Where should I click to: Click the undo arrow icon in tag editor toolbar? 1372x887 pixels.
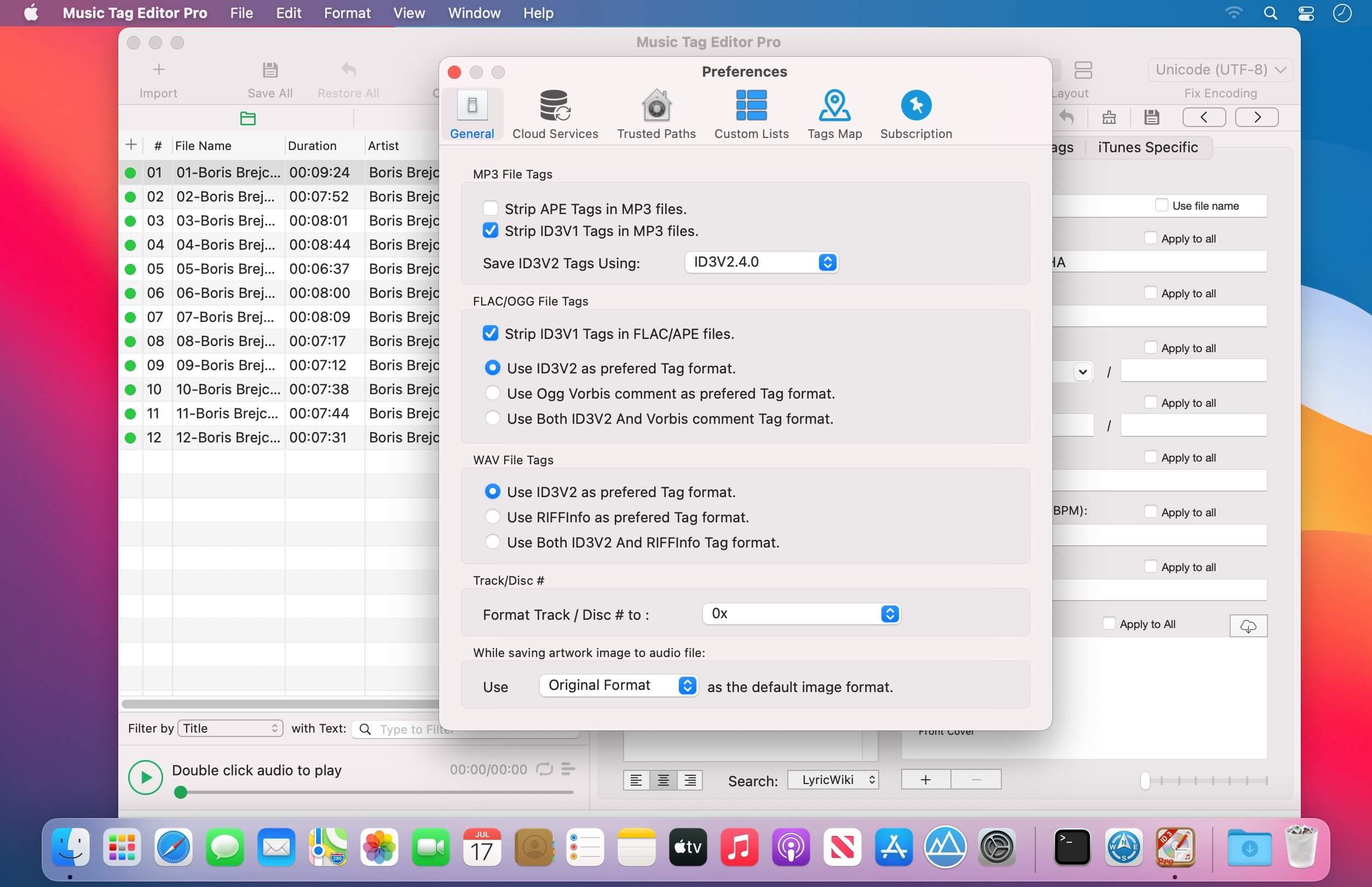[1067, 117]
